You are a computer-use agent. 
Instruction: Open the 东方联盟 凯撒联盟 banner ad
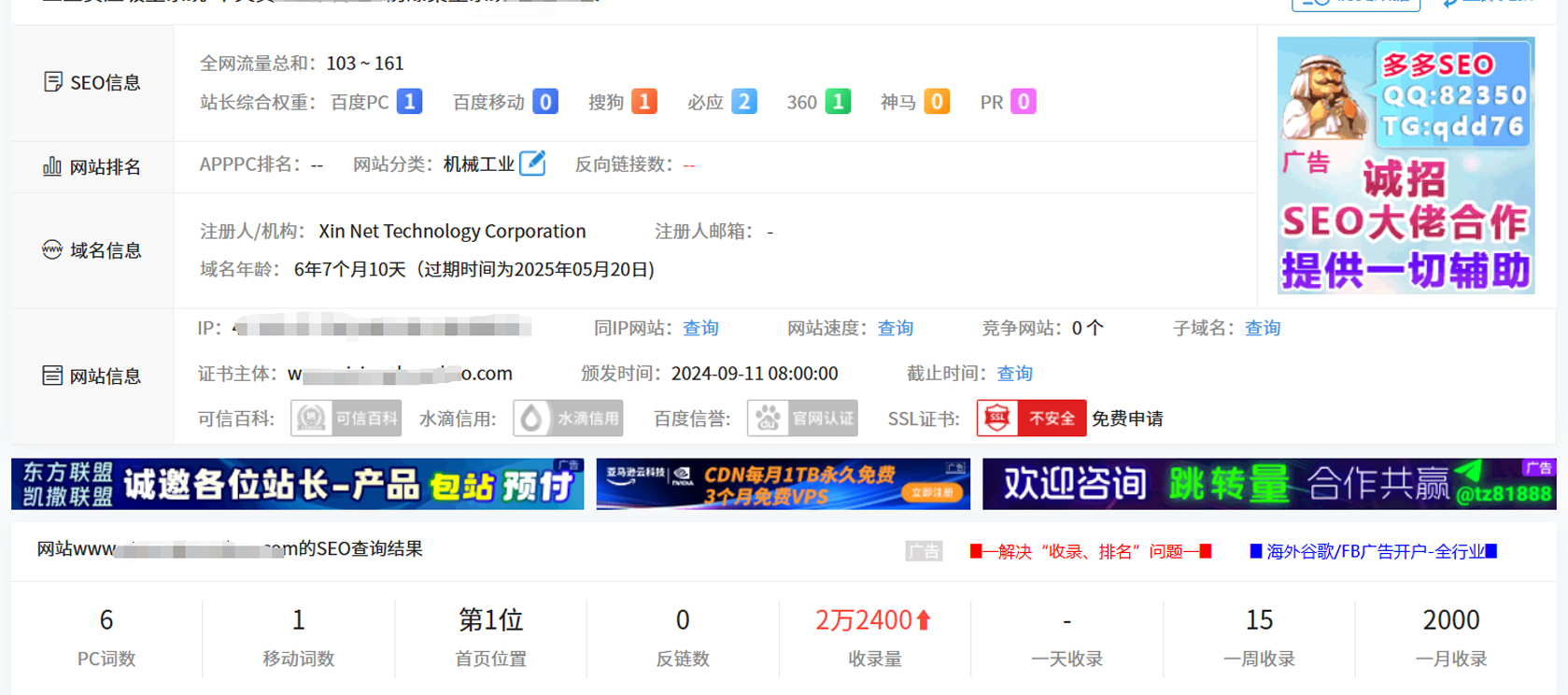(x=297, y=484)
